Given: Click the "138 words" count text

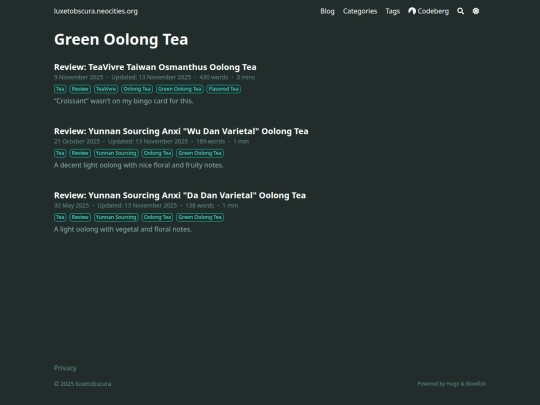Looking at the screenshot, I should point(200,206).
